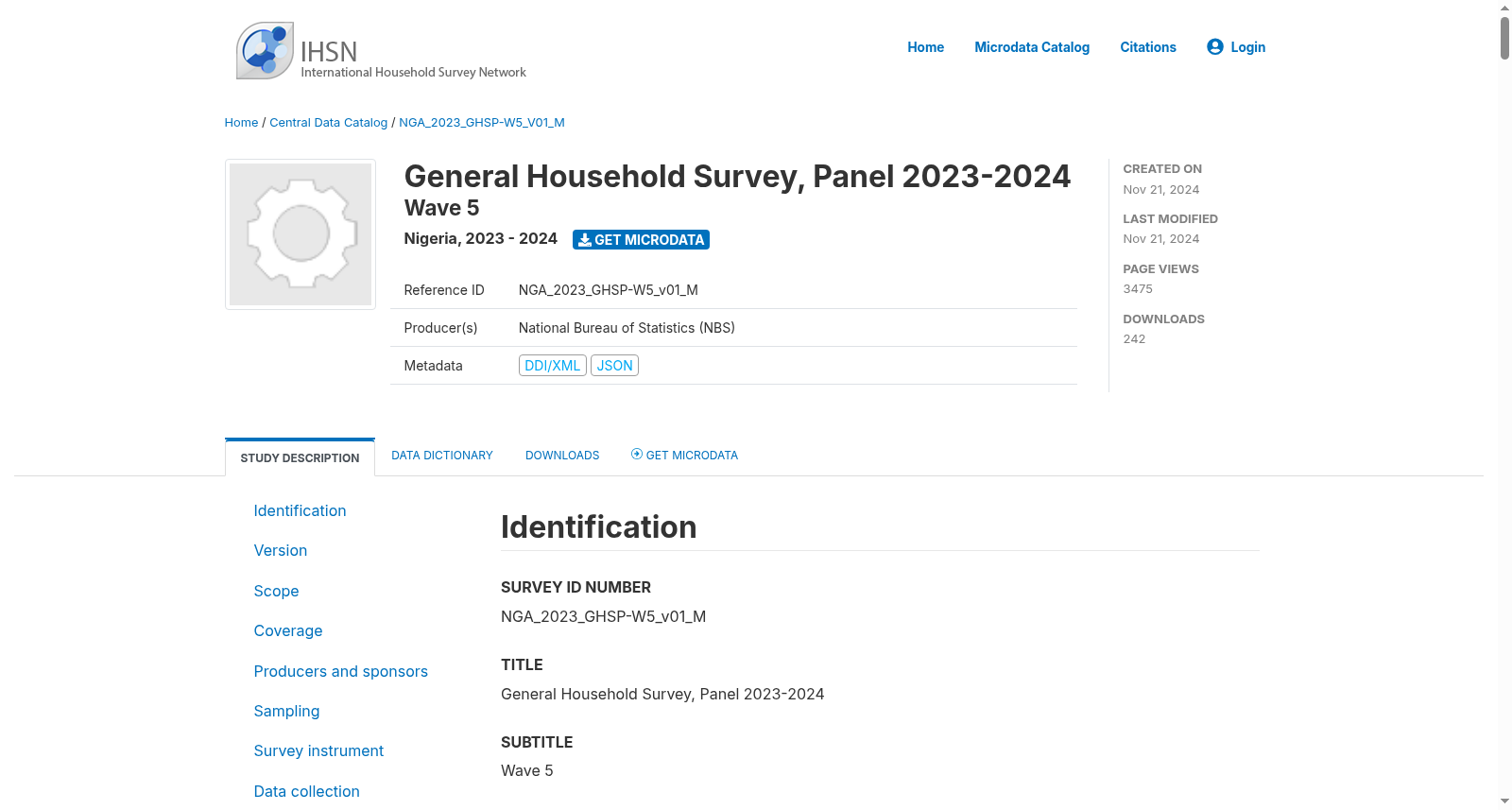Click the IHSN globe logo icon
Image resolution: width=1512 pixels, height=810 pixels.
(265, 51)
